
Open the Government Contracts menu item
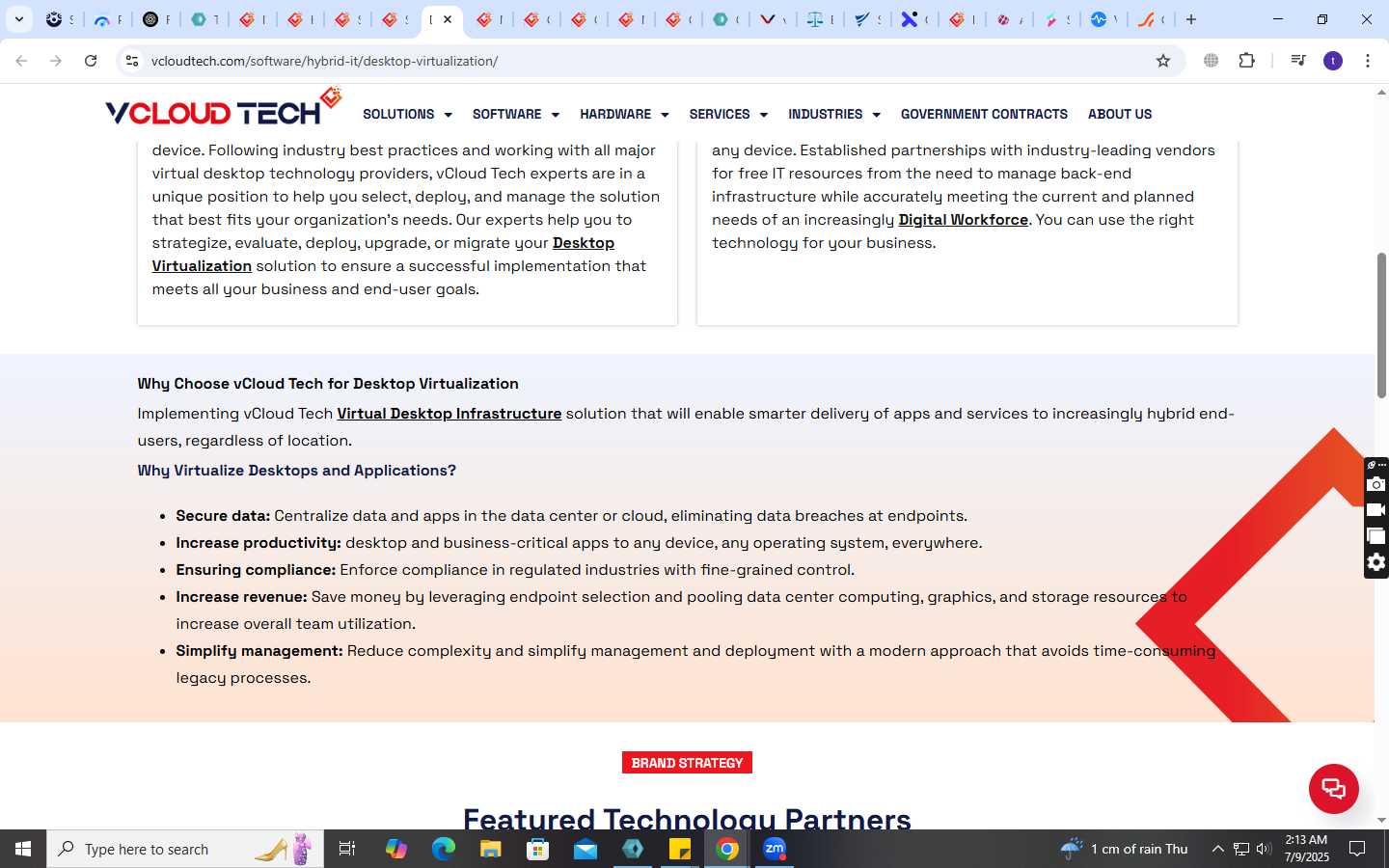click(984, 114)
